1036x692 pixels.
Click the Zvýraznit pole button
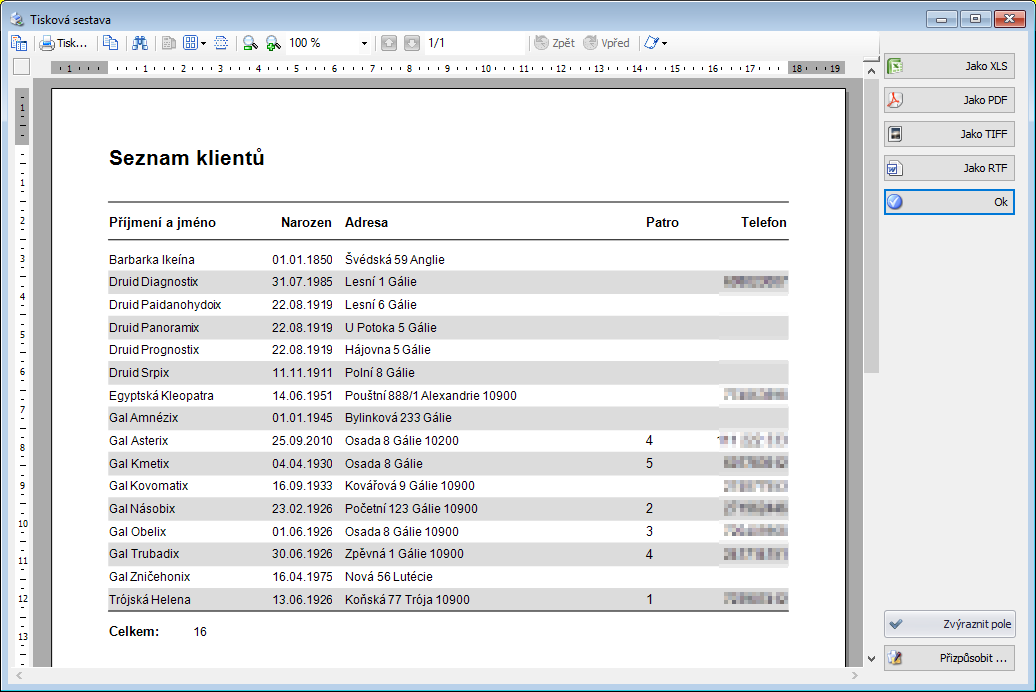coord(949,624)
